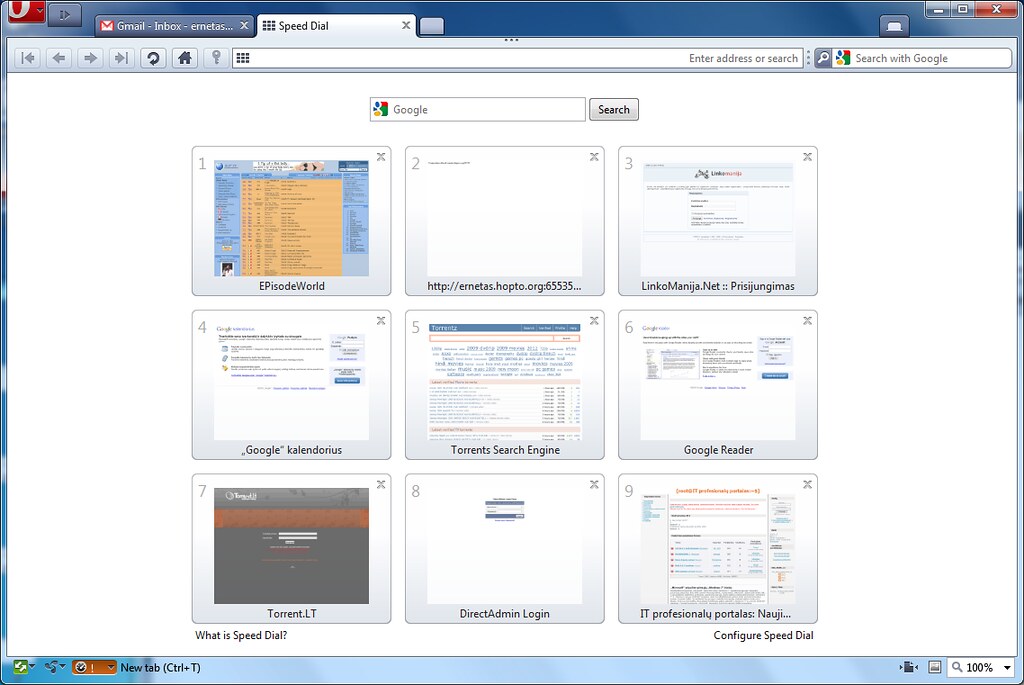
Task: Open a new tab with the tab-bar button
Action: (432, 25)
